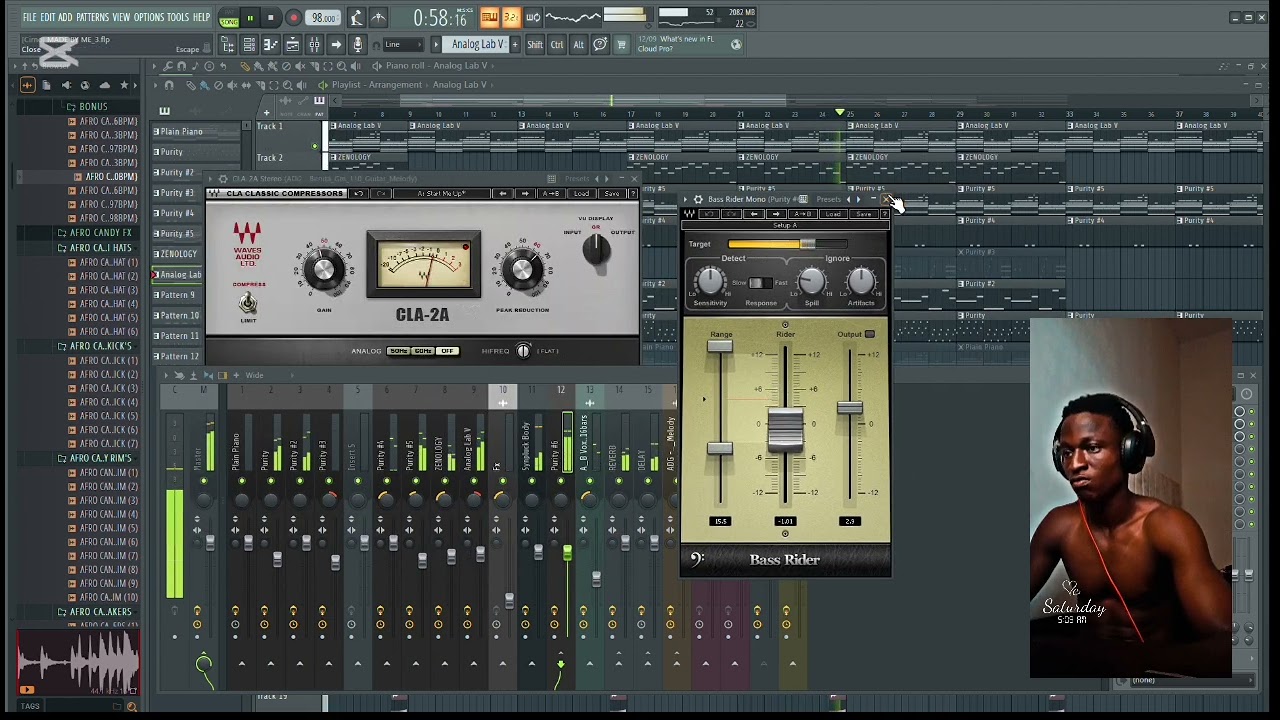This screenshot has height=720, width=1280.
Task: Add a new pattern with plus button
Action: [516, 44]
